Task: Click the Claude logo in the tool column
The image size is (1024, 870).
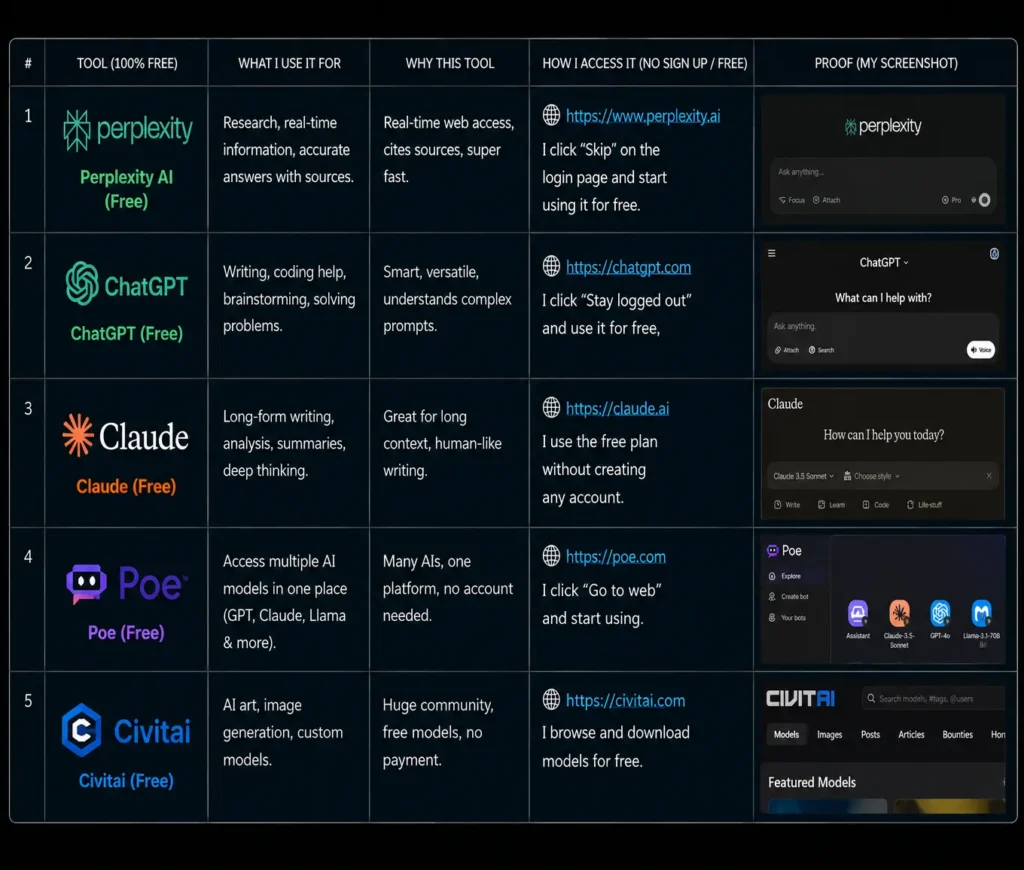Action: point(125,436)
